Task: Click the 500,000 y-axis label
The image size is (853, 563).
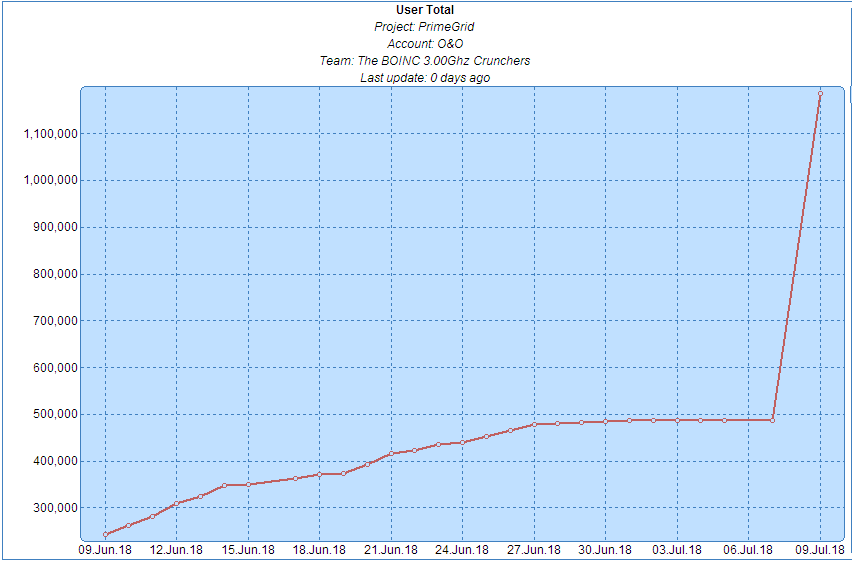Action: point(55,414)
